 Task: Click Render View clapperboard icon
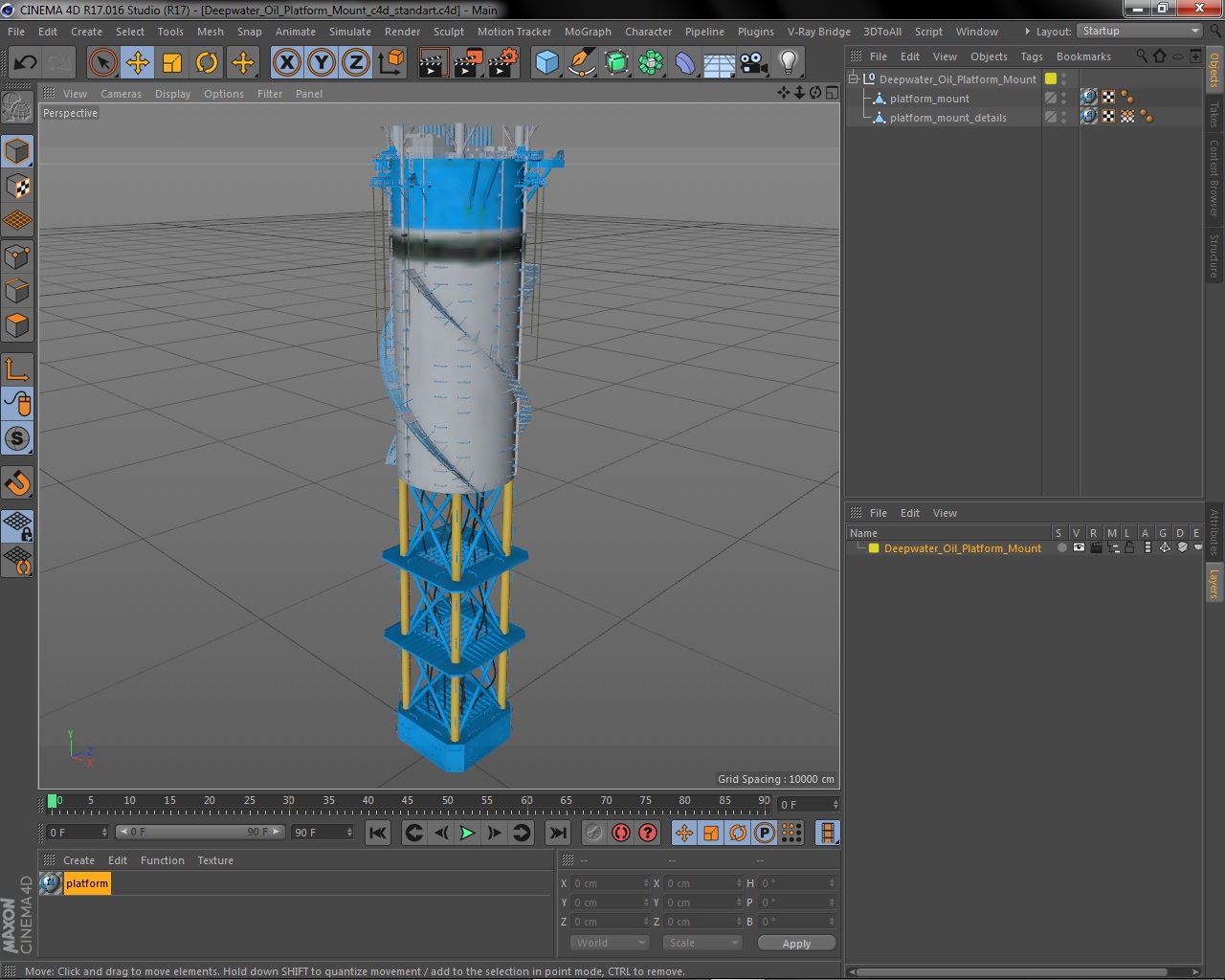pos(433,63)
